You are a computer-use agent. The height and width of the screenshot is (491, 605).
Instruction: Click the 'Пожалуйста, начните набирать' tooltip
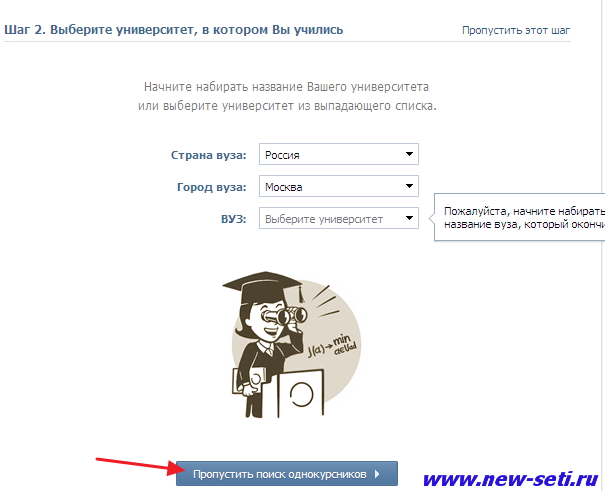[x=519, y=218]
